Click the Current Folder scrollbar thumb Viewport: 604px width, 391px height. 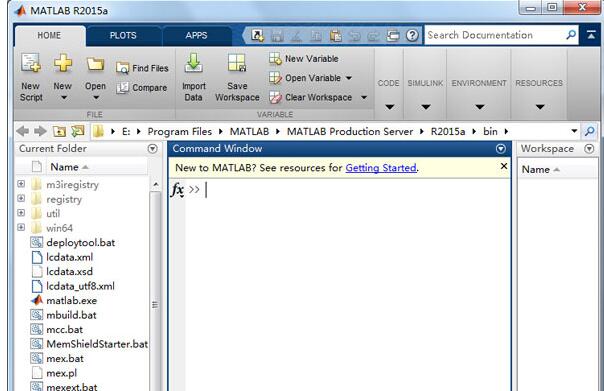[155, 304]
